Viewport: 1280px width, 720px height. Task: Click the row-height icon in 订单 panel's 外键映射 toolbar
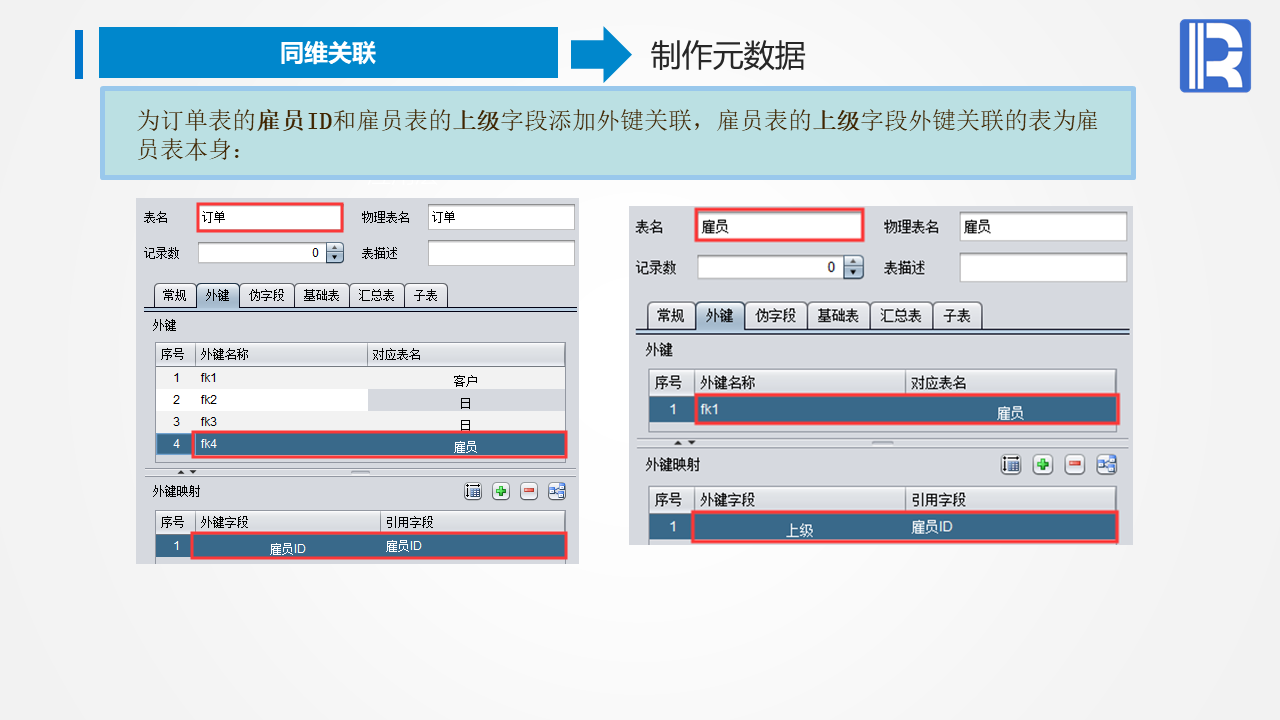[x=473, y=491]
